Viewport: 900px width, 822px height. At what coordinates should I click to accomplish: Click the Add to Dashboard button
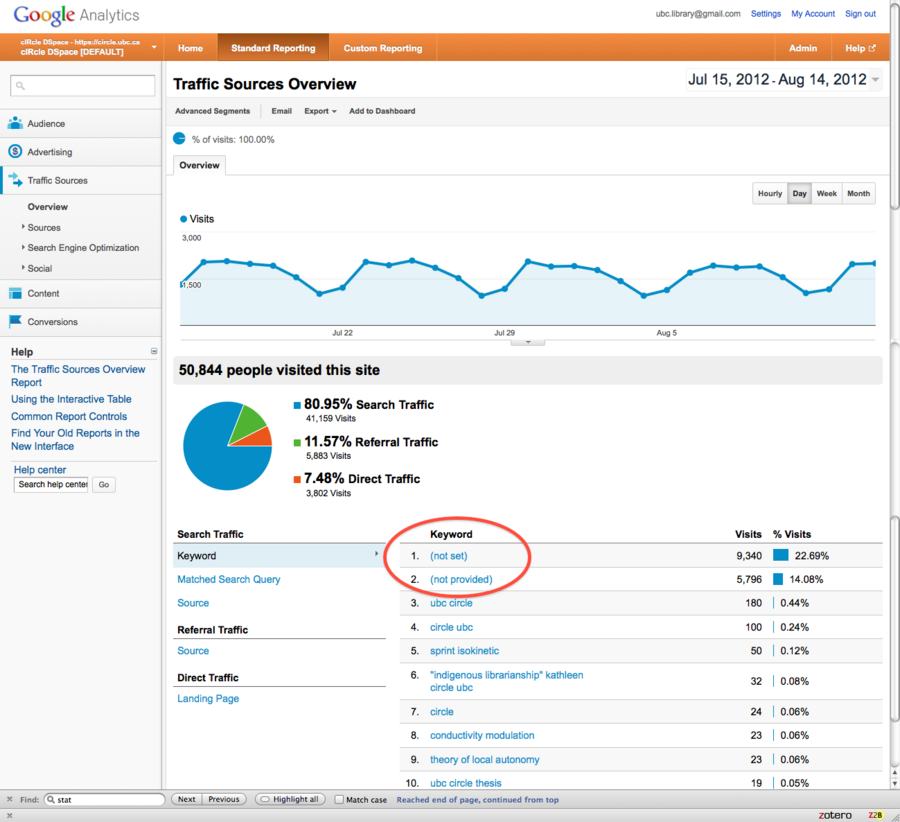pyautogui.click(x=382, y=111)
